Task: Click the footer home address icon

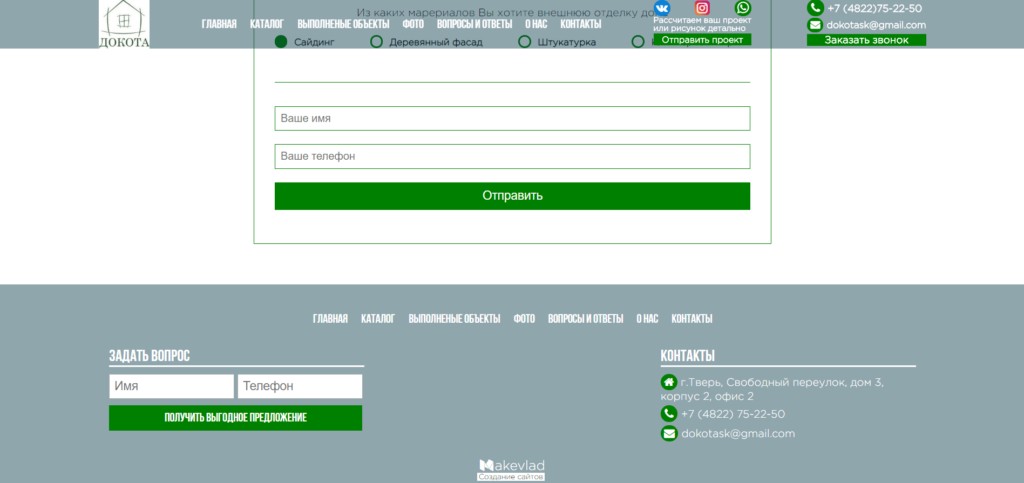Action: pyautogui.click(x=669, y=382)
